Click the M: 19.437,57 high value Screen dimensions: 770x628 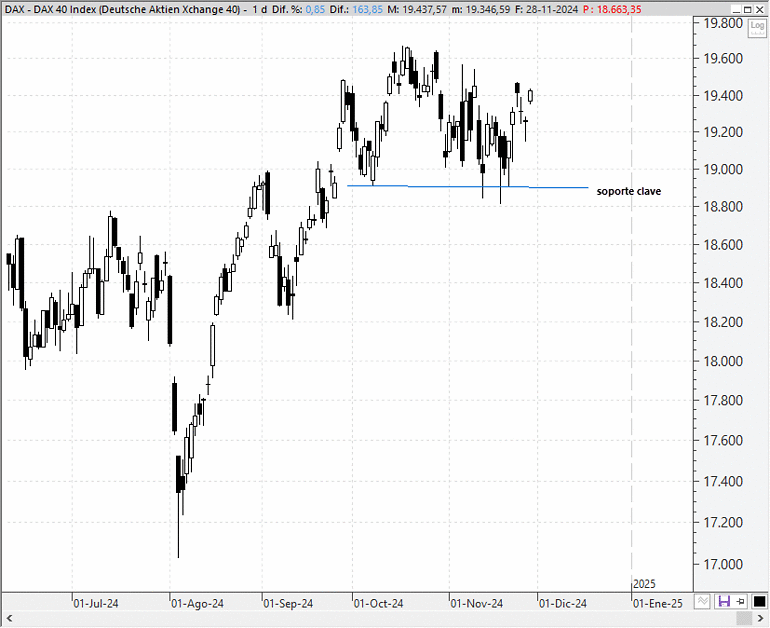pyautogui.click(x=417, y=9)
